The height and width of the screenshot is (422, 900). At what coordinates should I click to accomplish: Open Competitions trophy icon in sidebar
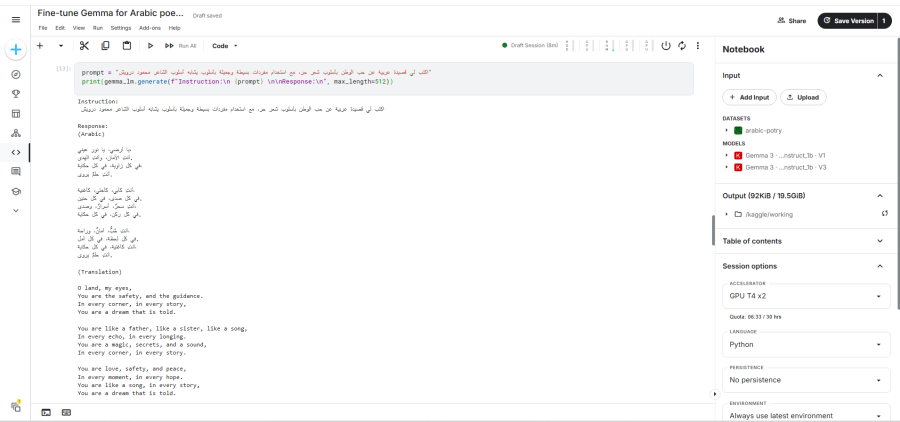[x=15, y=94]
